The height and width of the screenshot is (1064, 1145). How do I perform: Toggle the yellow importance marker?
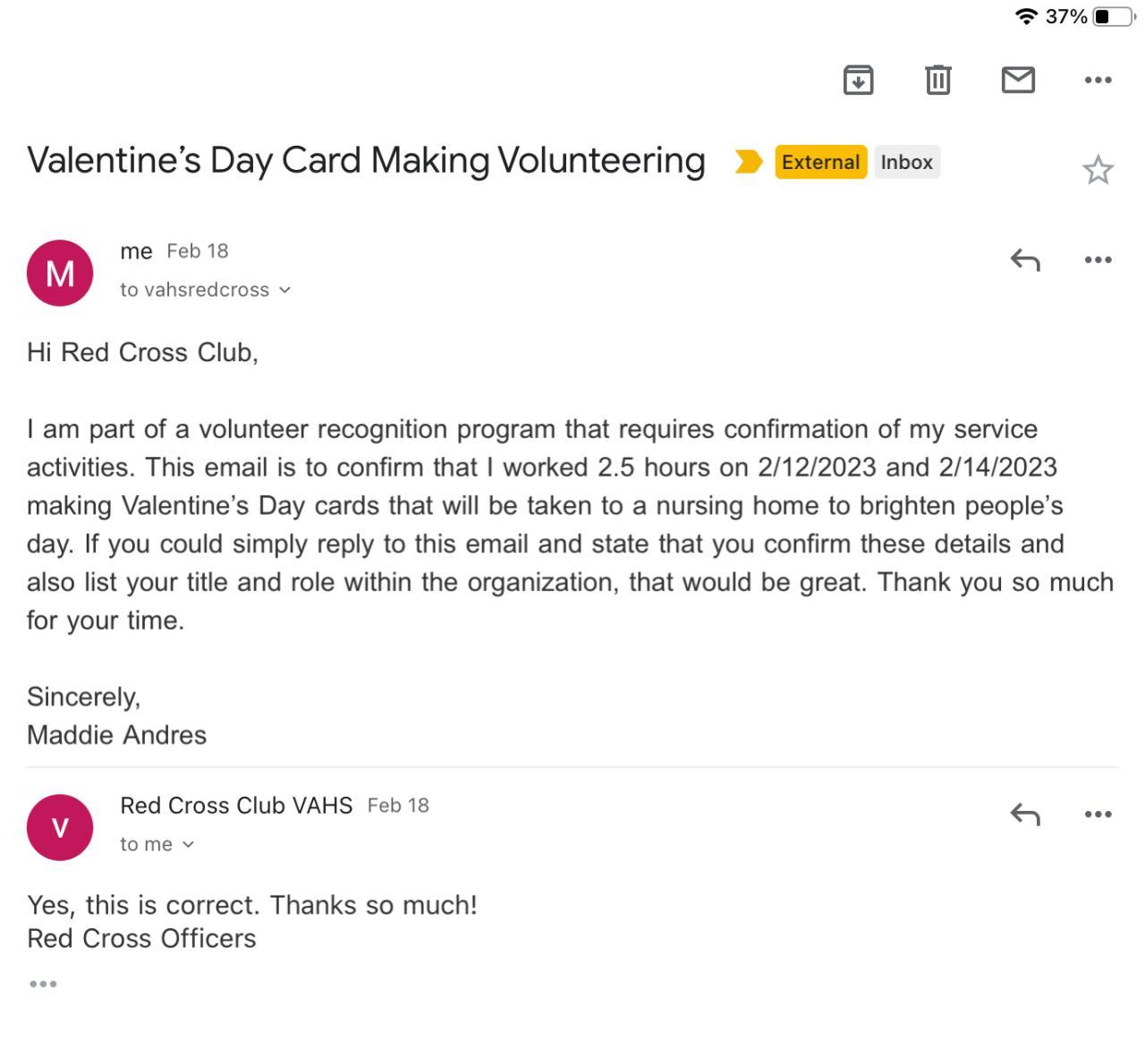748,162
